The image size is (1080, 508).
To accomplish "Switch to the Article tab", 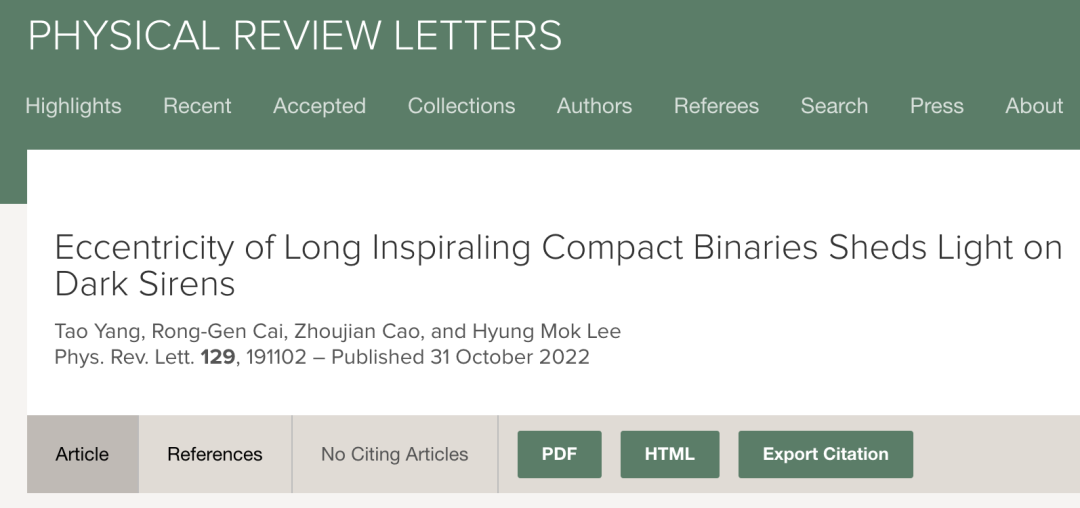I will 82,454.
